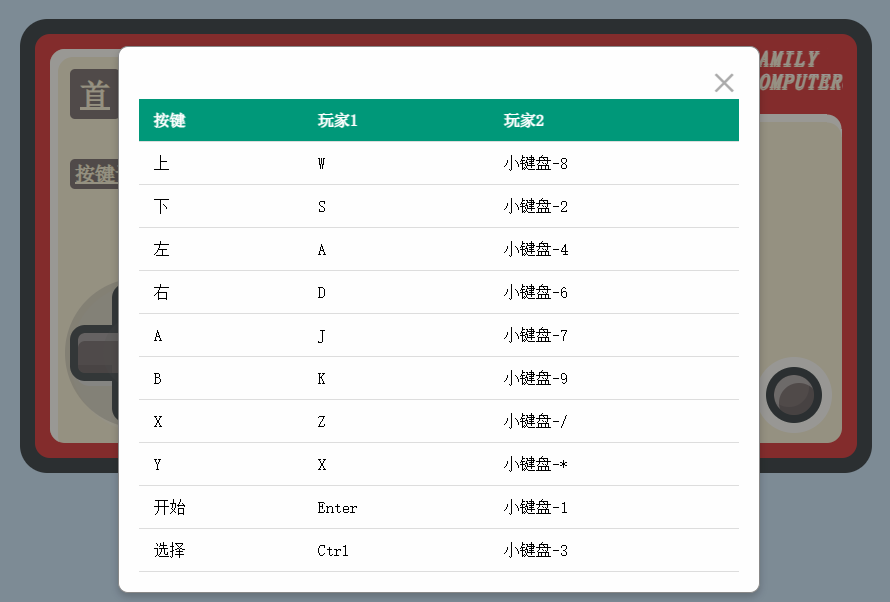Click the 按键 column header
Viewport: 890px width, 602px height.
[169, 120]
